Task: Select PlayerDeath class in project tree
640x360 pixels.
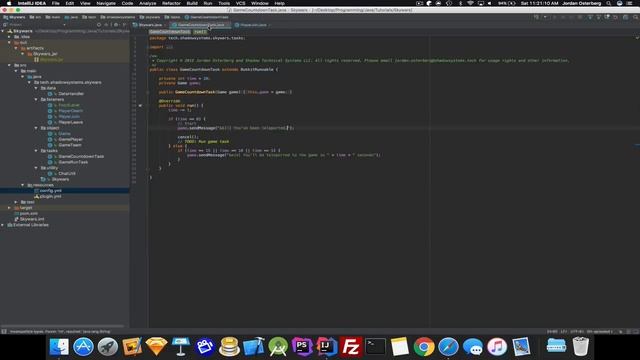Action: 71,111
